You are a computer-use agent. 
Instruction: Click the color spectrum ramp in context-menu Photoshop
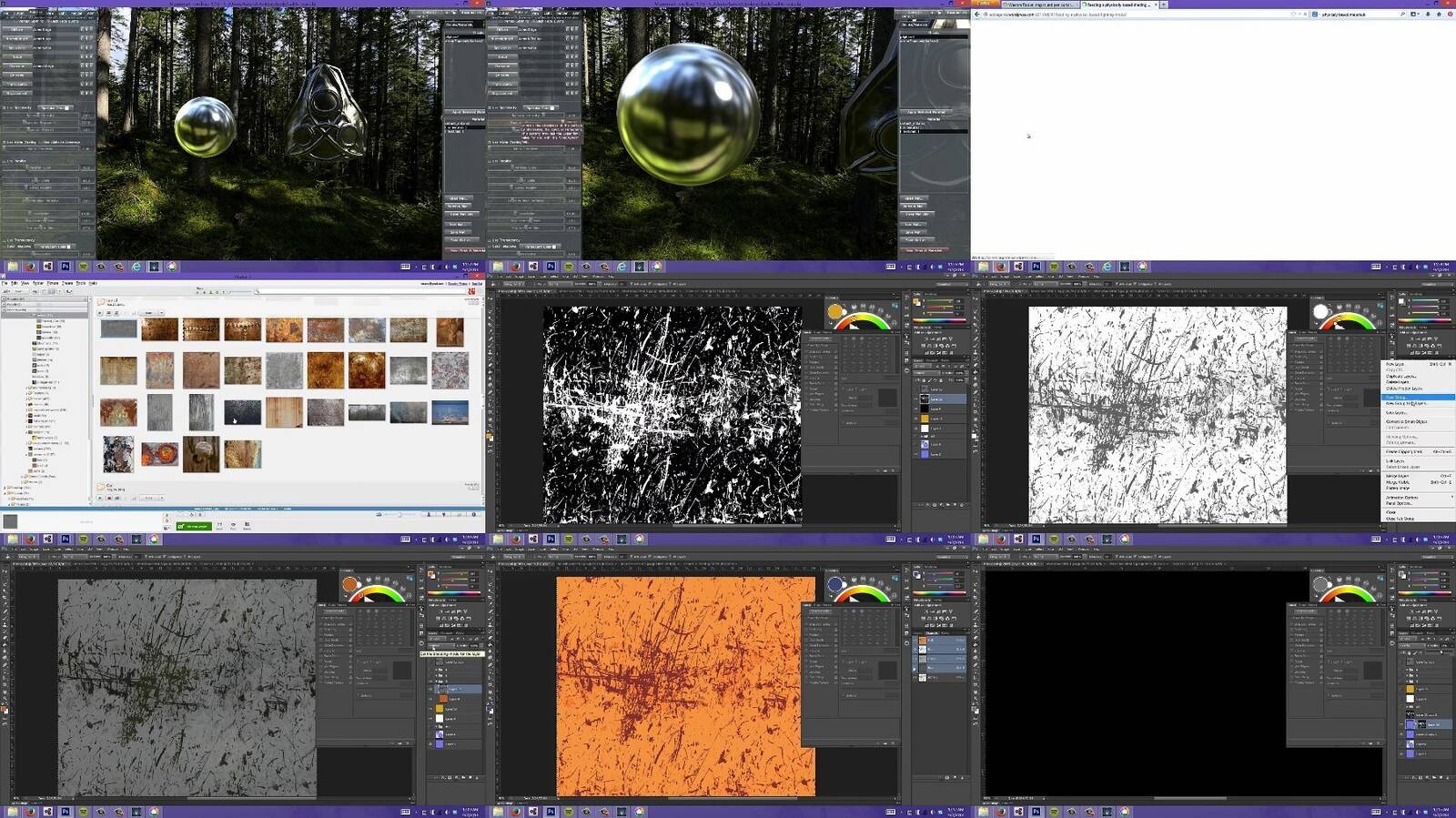(1425, 320)
